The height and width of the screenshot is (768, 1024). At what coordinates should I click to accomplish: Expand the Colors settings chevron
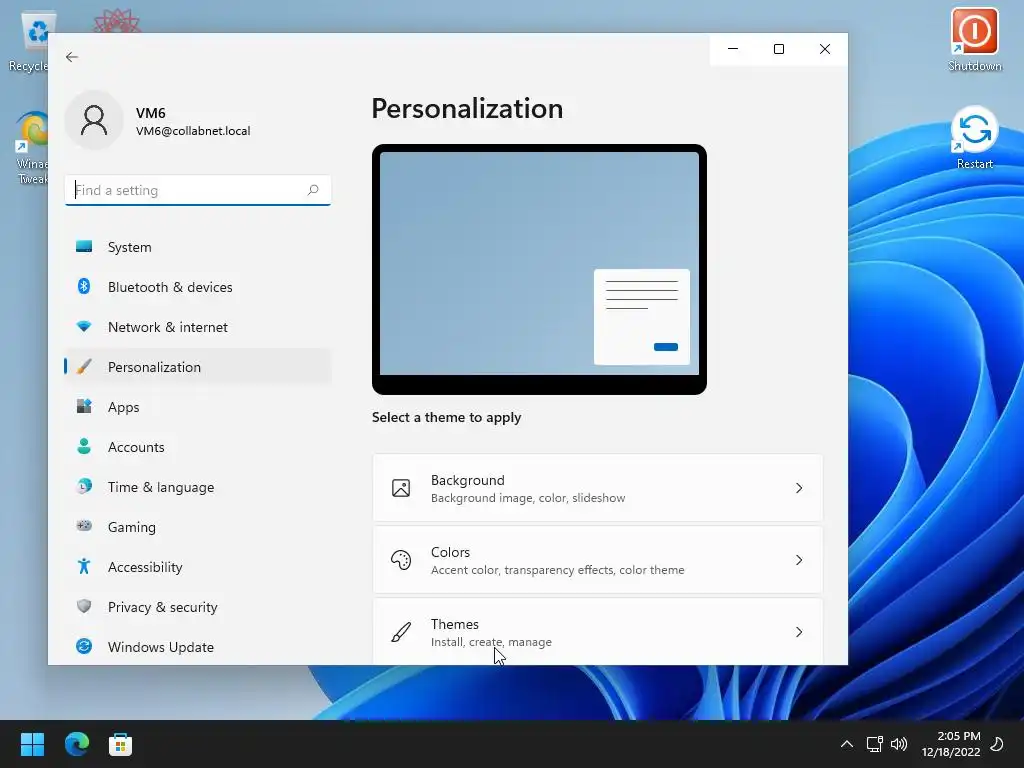(x=799, y=560)
